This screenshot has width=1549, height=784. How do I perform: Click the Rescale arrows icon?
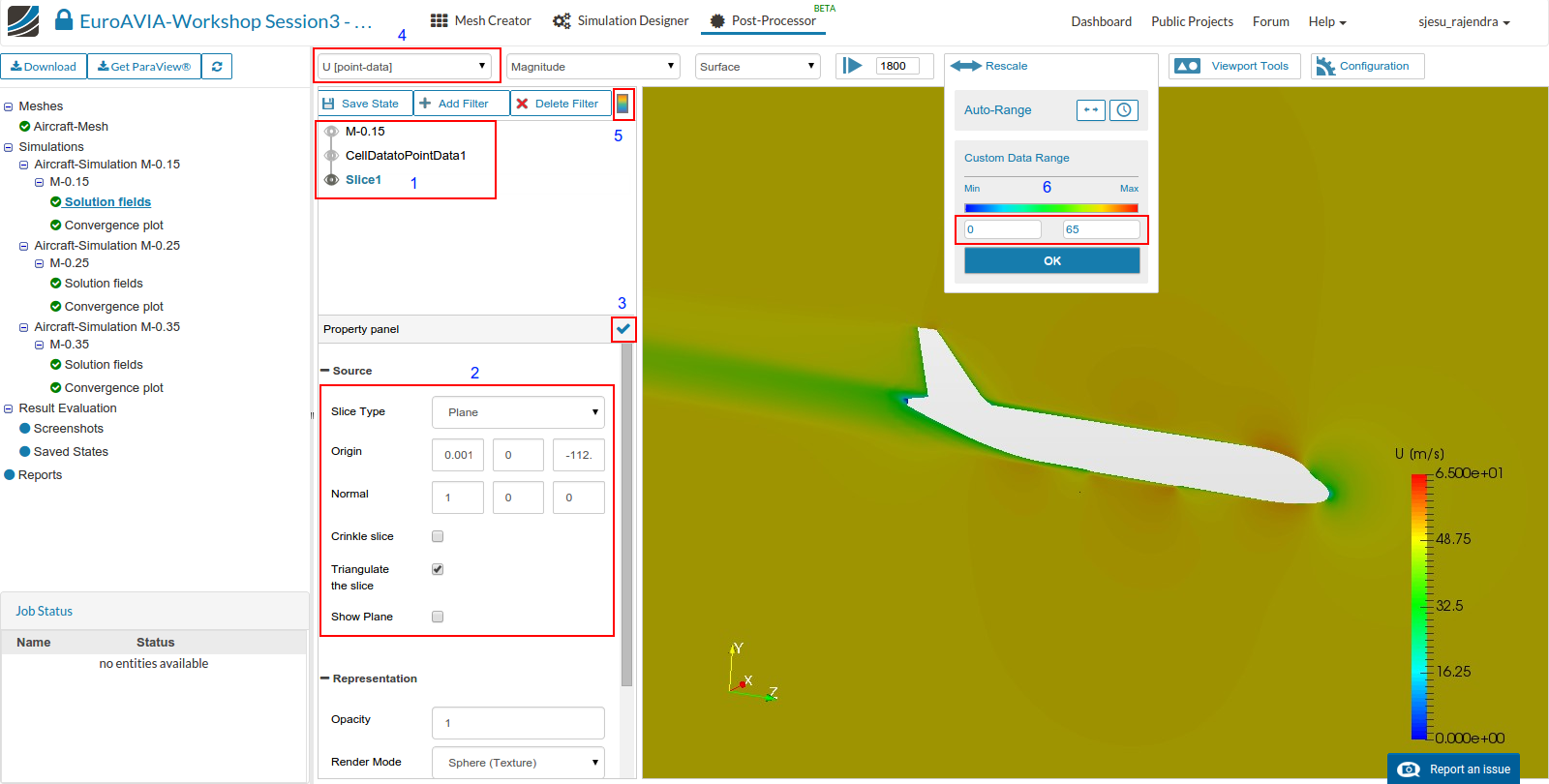point(965,66)
